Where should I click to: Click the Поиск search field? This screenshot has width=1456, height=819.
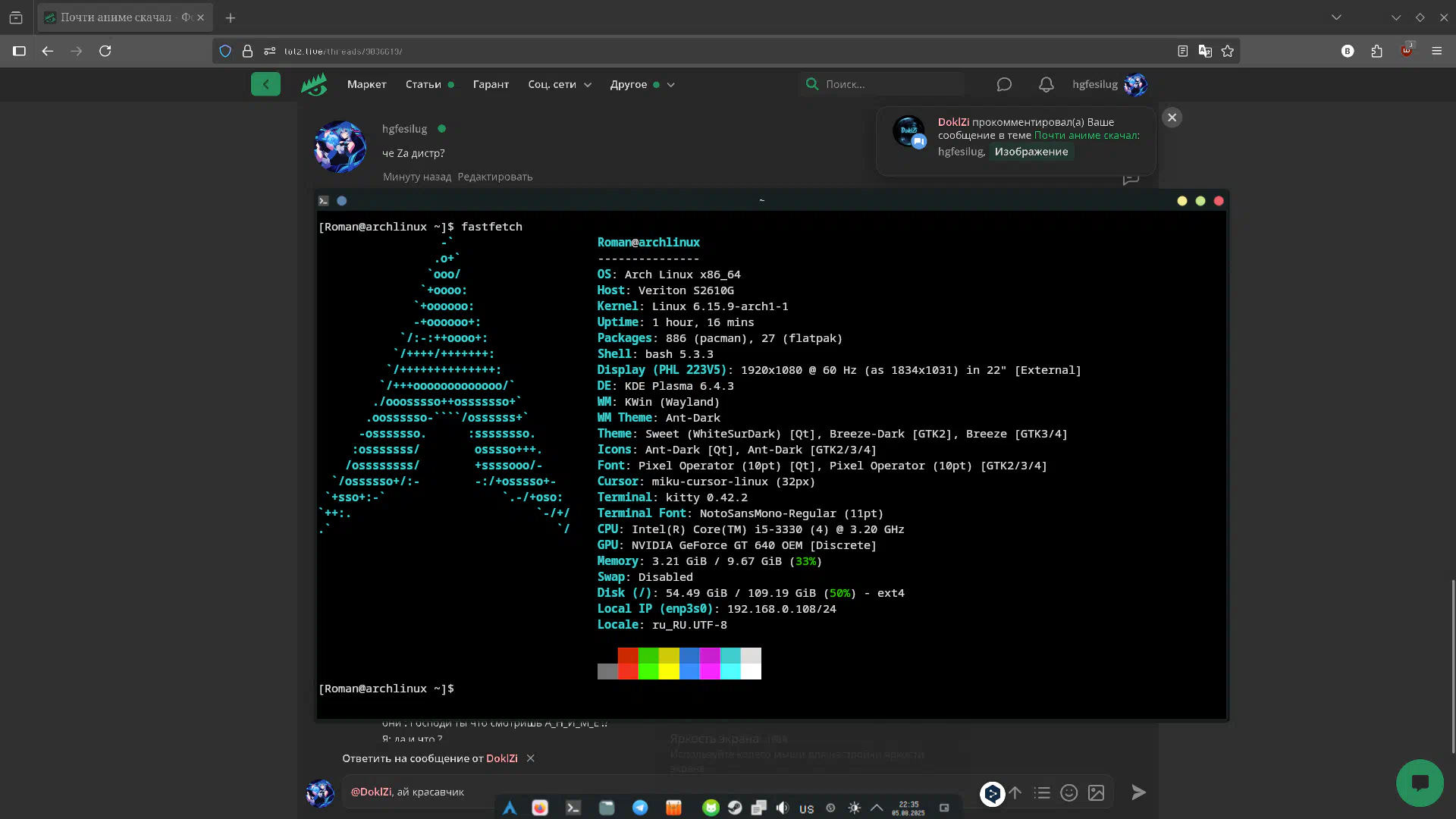tap(883, 84)
